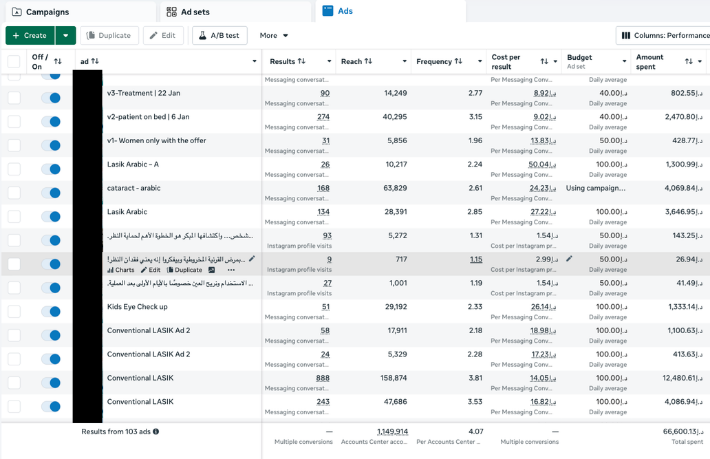This screenshot has width=710, height=459.
Task: Click the 1,149,914 total reach link
Action: click(392, 432)
